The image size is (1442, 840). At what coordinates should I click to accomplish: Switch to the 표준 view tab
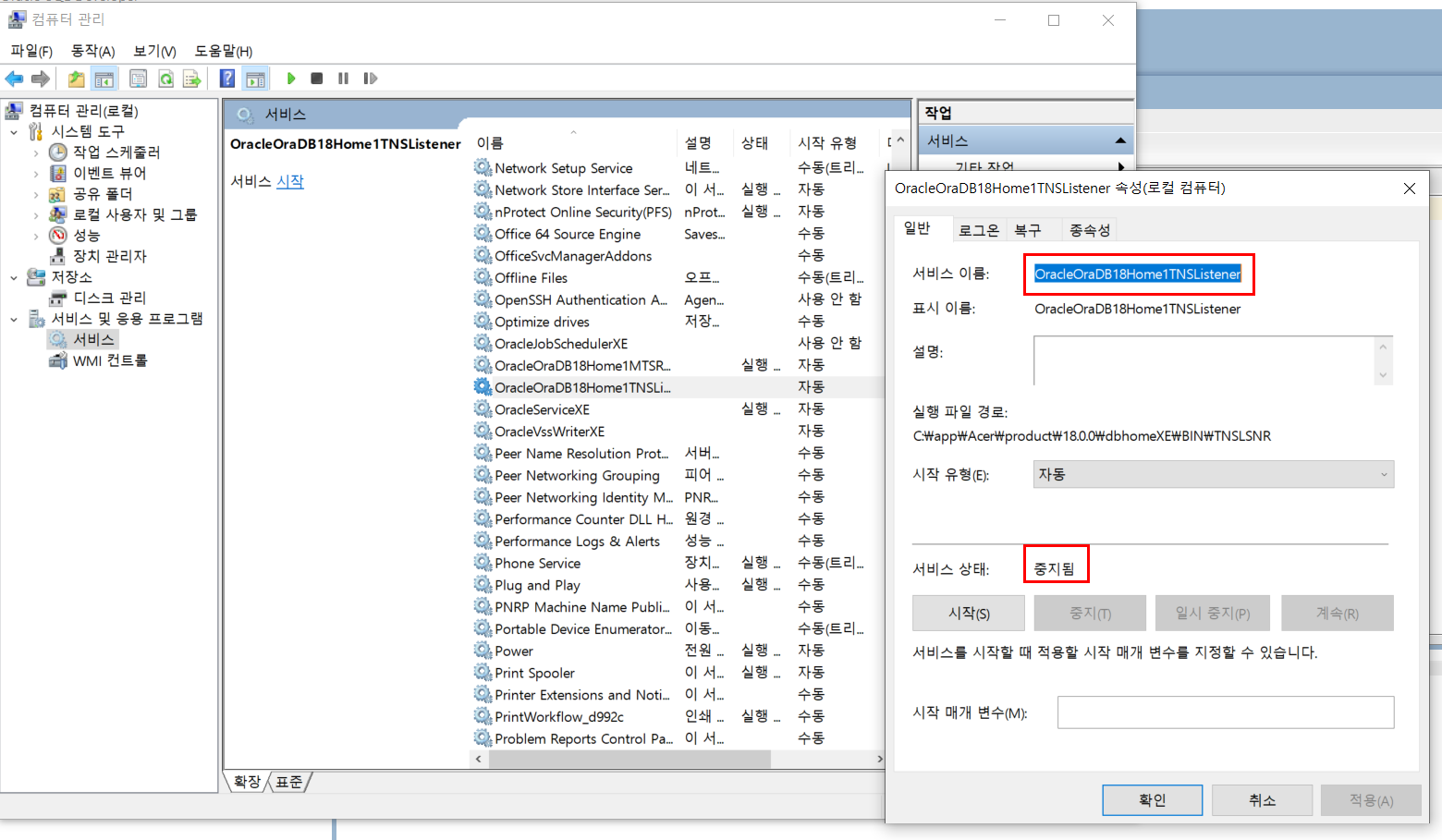(289, 782)
